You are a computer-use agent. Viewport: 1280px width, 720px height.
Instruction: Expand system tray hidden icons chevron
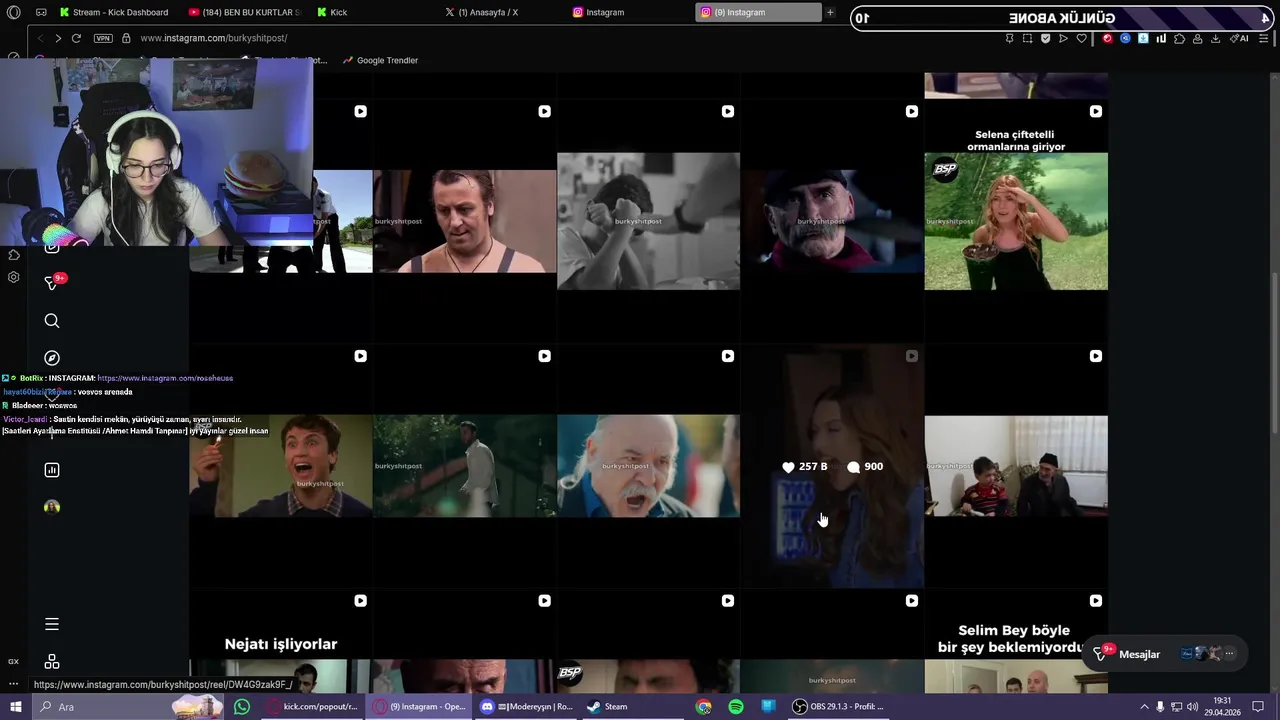(x=1144, y=707)
